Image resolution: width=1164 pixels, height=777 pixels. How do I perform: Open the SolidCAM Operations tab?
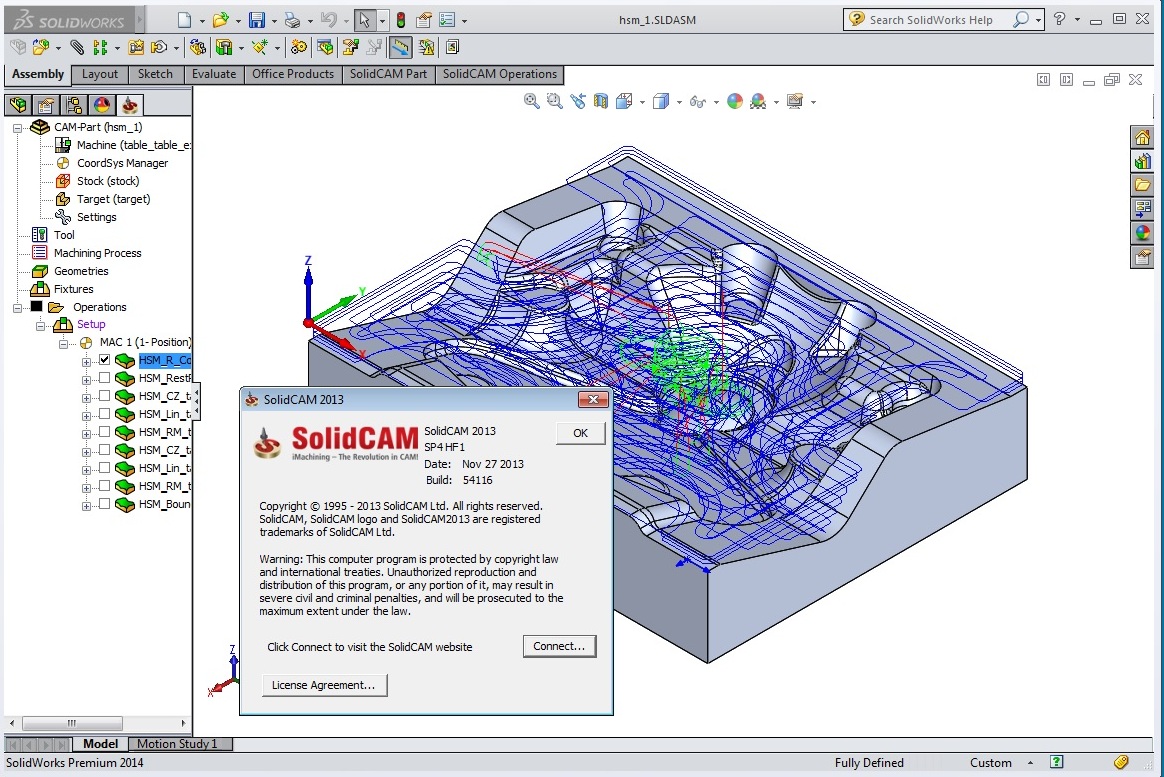(500, 74)
